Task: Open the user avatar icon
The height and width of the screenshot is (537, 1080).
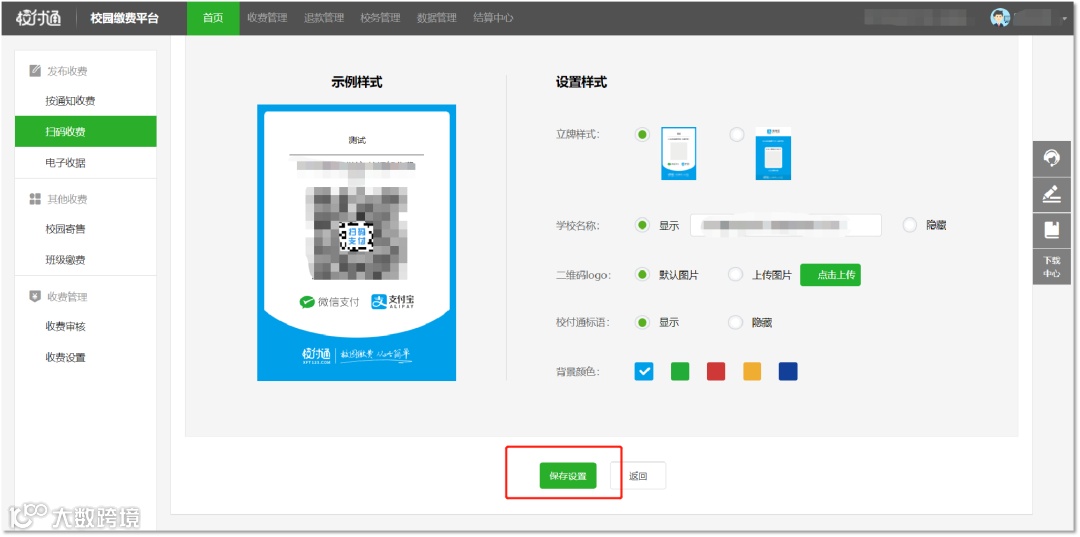Action: [999, 18]
